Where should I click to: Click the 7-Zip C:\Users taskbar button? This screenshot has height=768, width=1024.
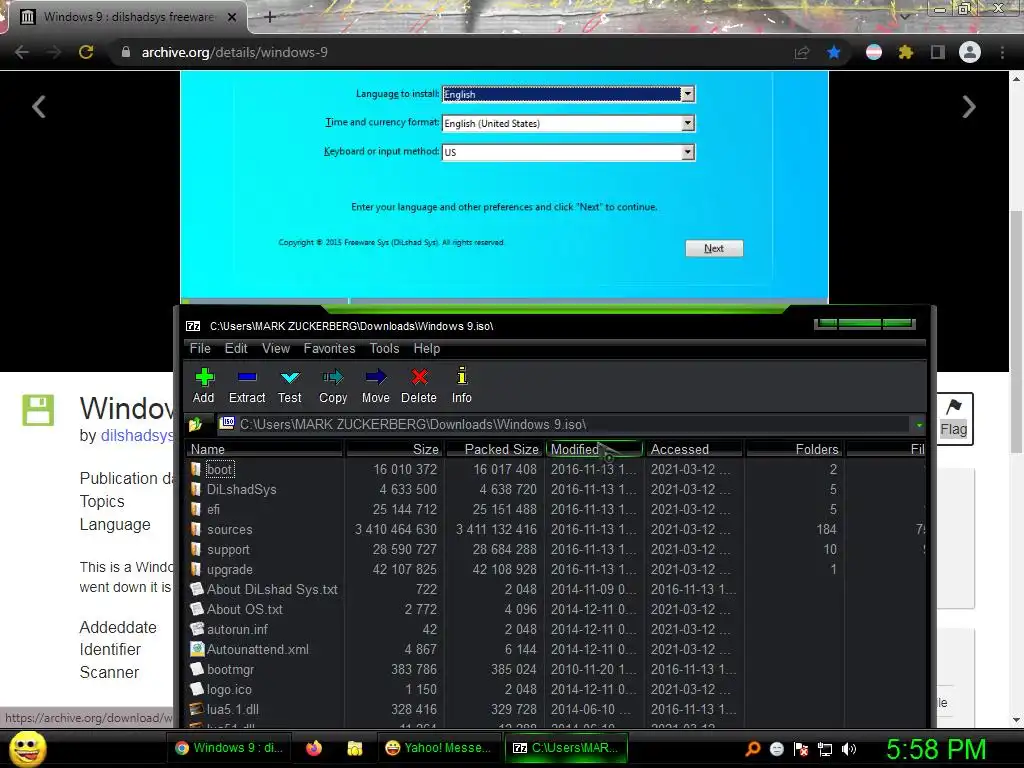tap(566, 748)
